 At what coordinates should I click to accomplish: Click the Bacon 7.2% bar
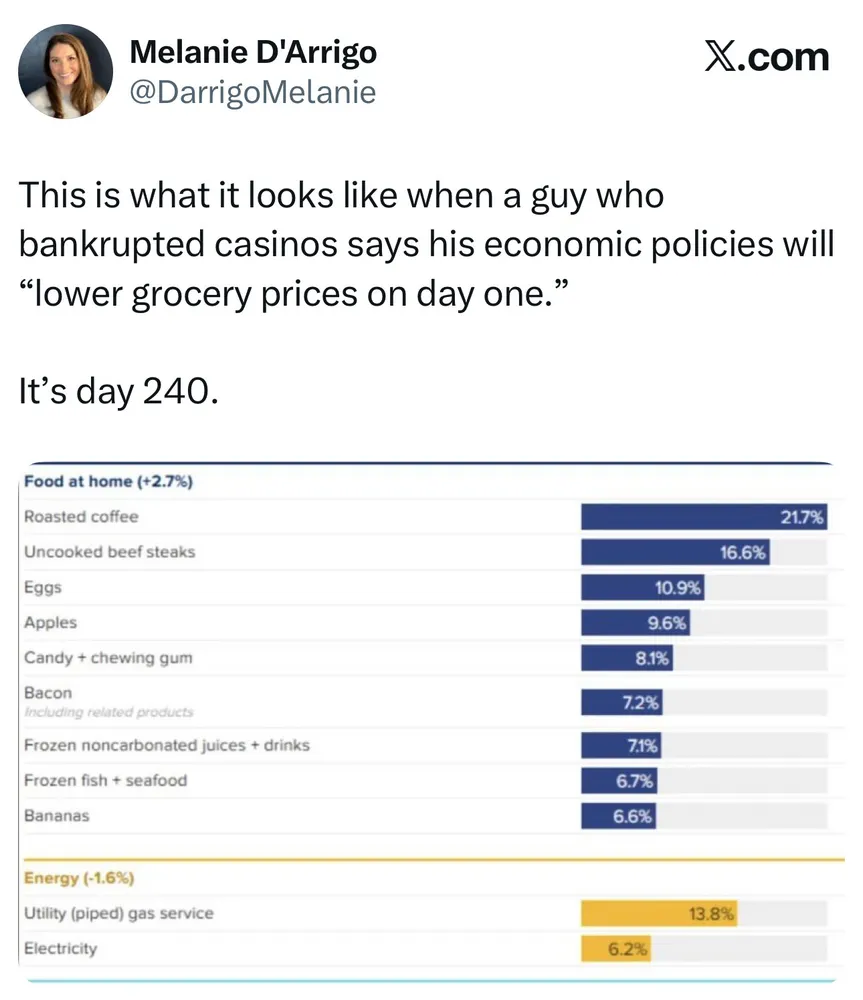[621, 702]
